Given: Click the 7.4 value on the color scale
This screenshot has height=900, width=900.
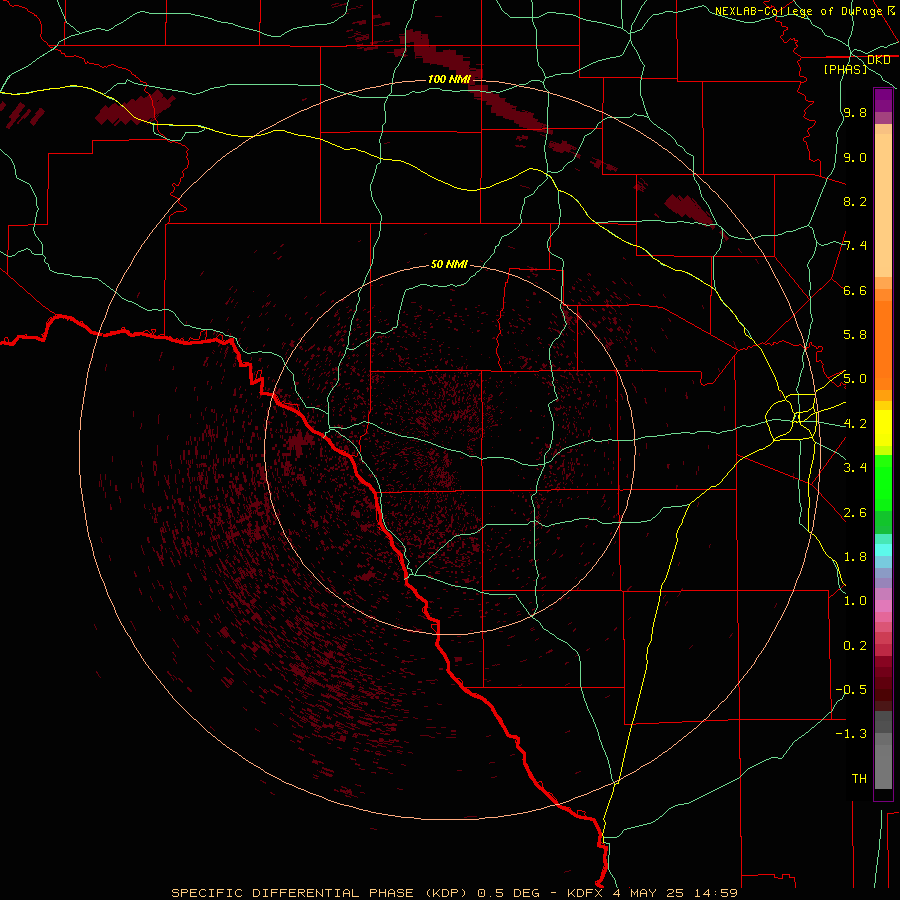Looking at the screenshot, I should (855, 246).
